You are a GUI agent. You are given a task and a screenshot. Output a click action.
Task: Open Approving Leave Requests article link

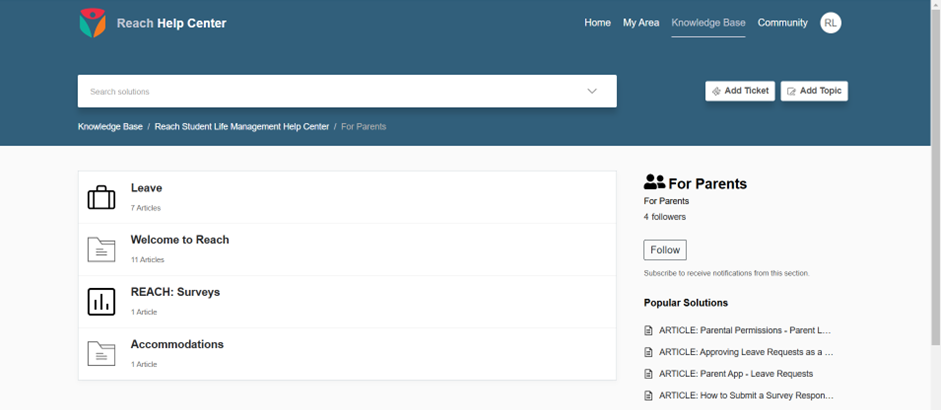(746, 352)
